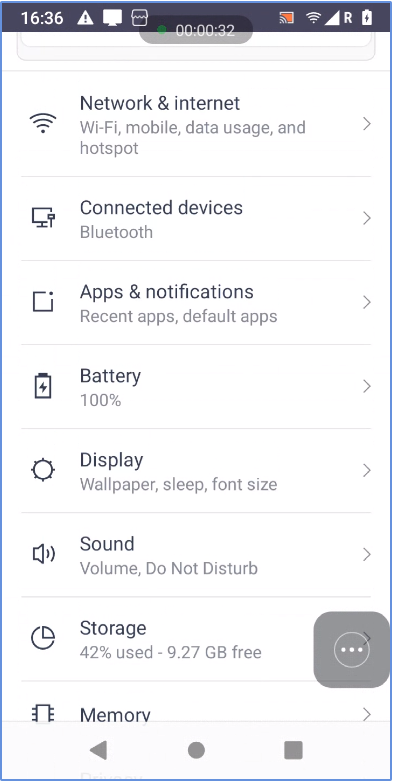Screen dimensions: 395x782
Task: Tap the Wi-Fi icon beside Network & internet
Action: [x=43, y=123]
